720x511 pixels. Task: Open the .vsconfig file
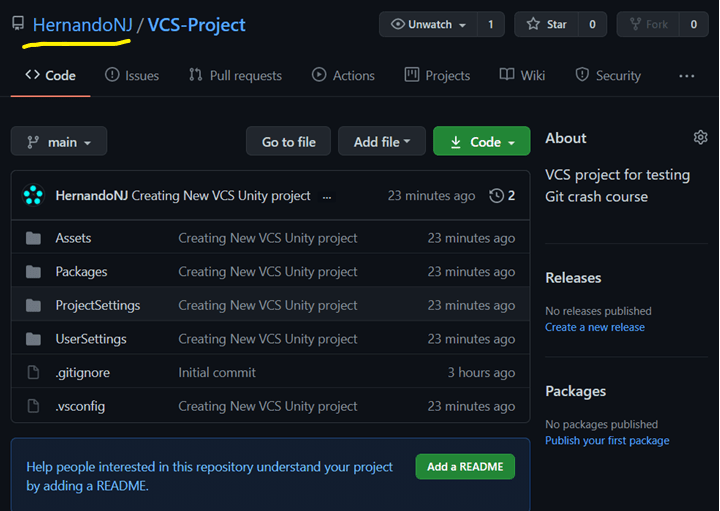(x=80, y=406)
